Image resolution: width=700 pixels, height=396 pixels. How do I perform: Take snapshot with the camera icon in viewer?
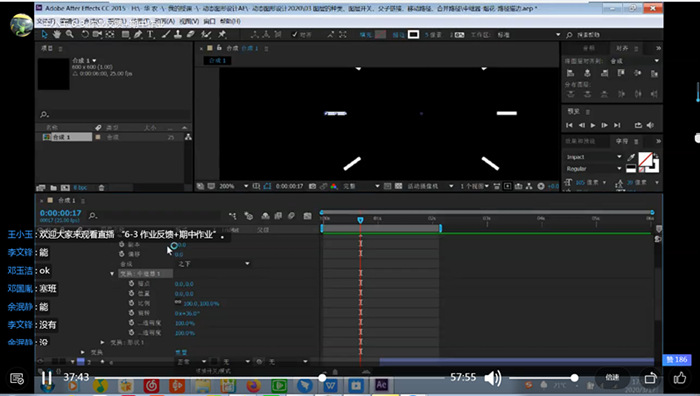coord(312,186)
